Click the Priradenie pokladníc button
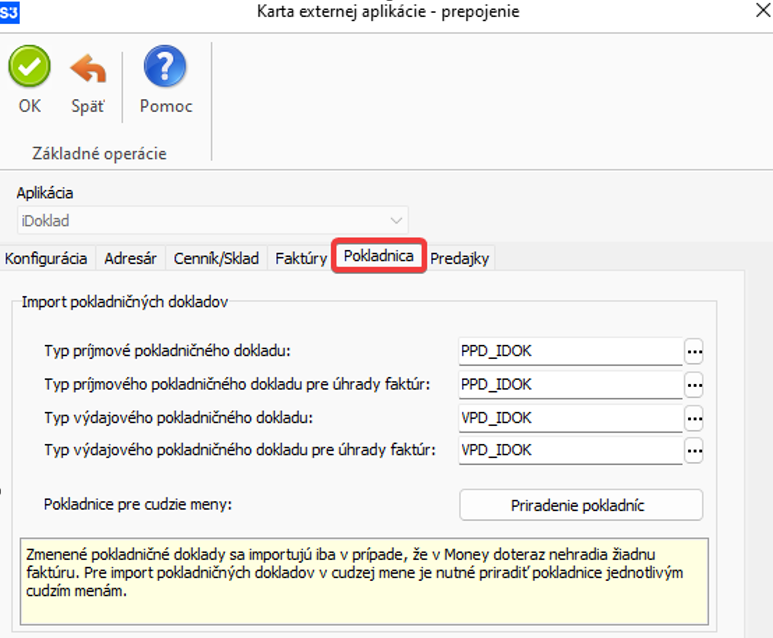This screenshot has width=773, height=638. point(581,505)
